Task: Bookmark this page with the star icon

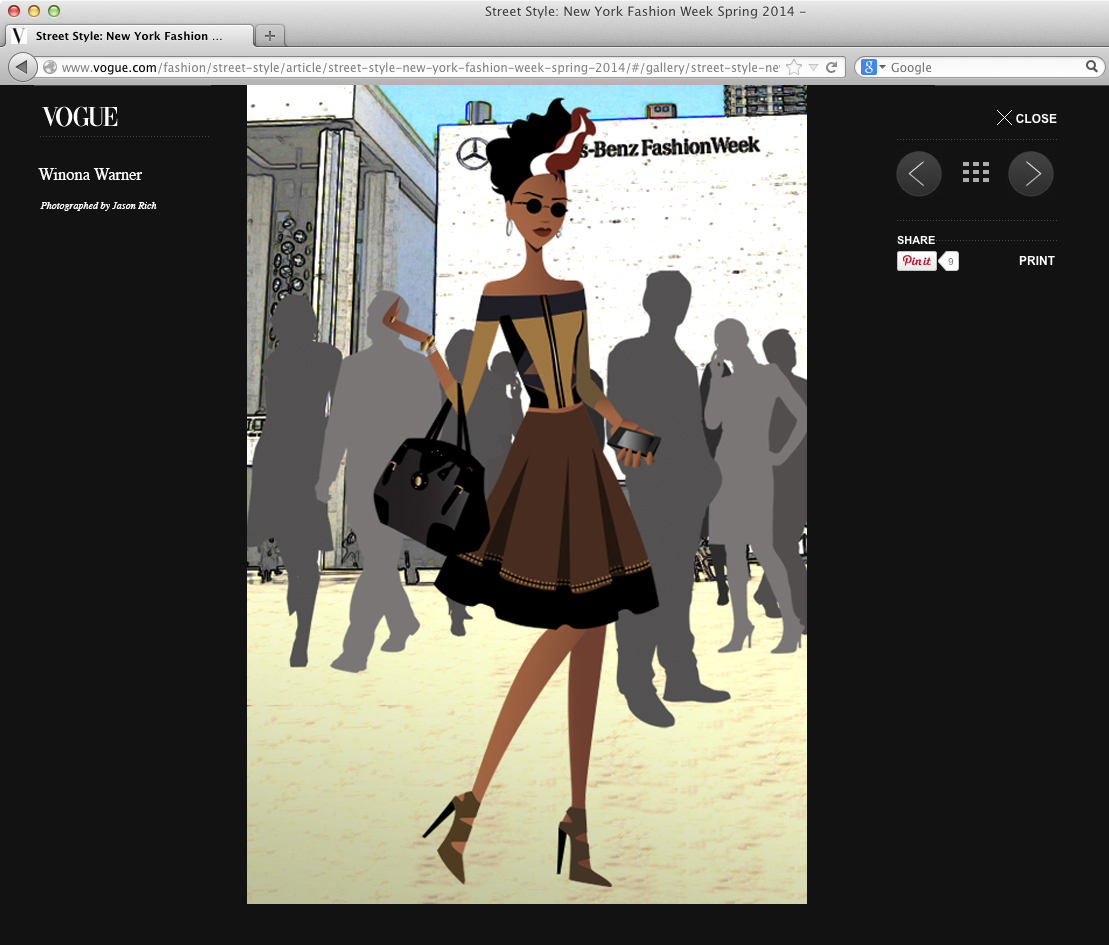Action: (x=794, y=67)
